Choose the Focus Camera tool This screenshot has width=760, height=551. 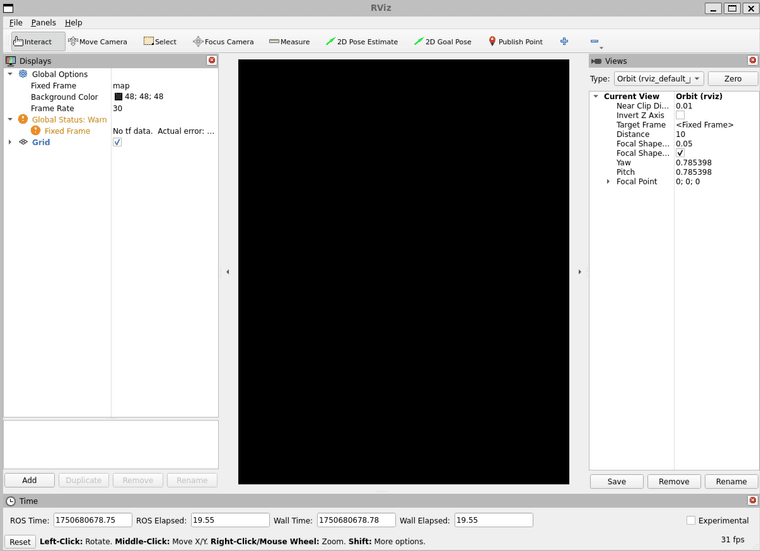pos(223,42)
